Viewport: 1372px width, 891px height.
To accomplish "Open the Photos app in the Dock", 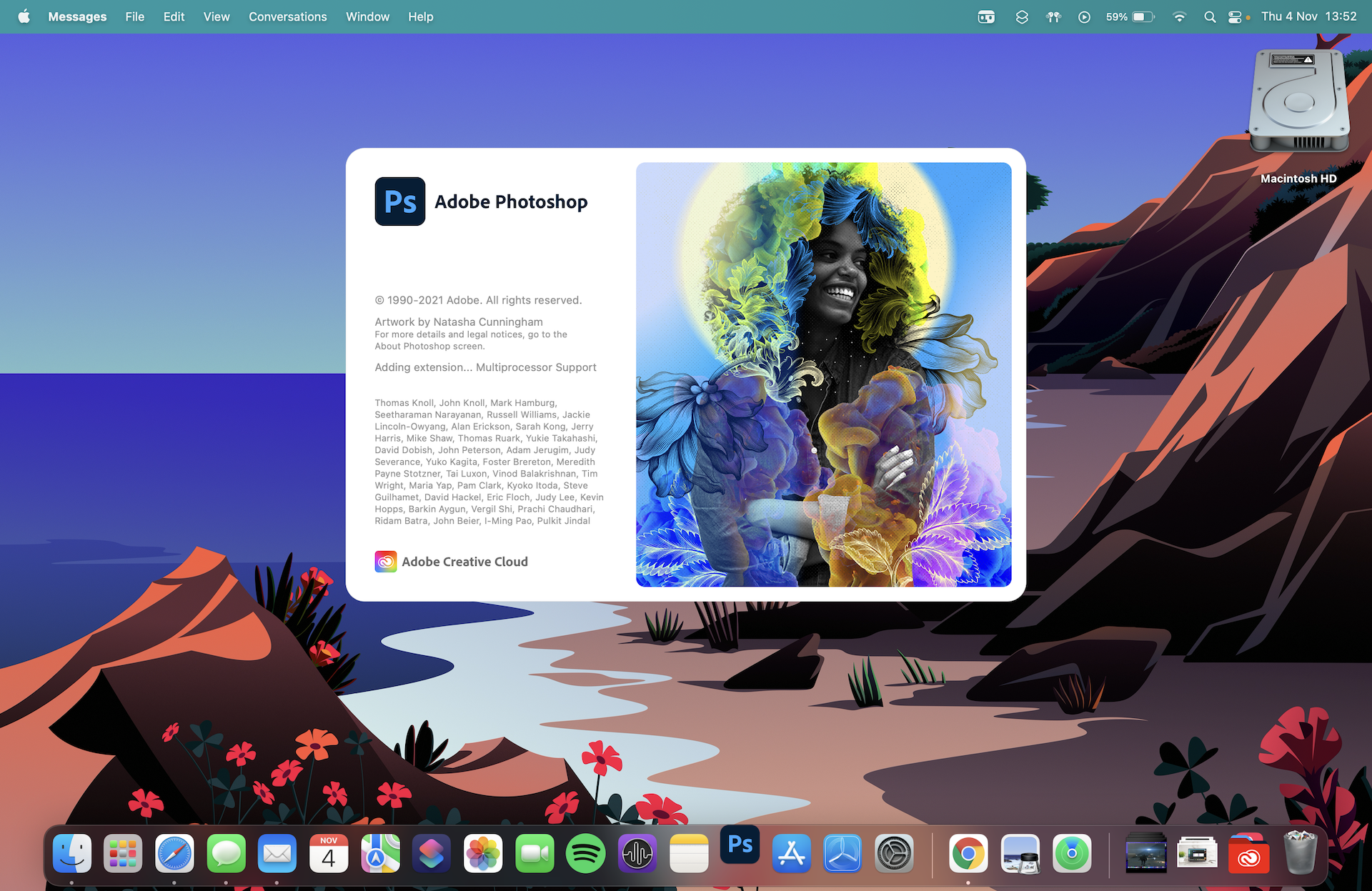I will (x=483, y=853).
